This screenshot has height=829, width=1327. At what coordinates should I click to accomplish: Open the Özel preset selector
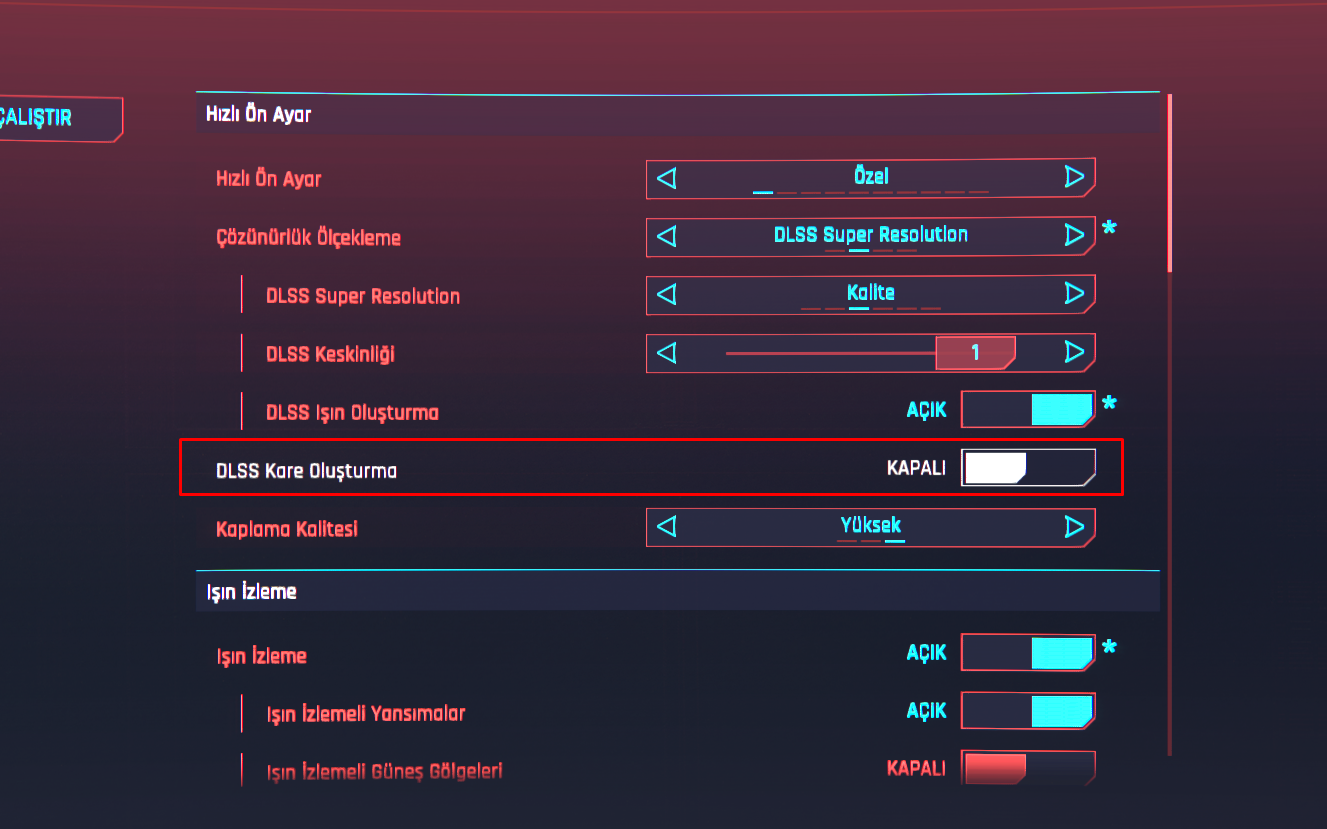coord(870,177)
